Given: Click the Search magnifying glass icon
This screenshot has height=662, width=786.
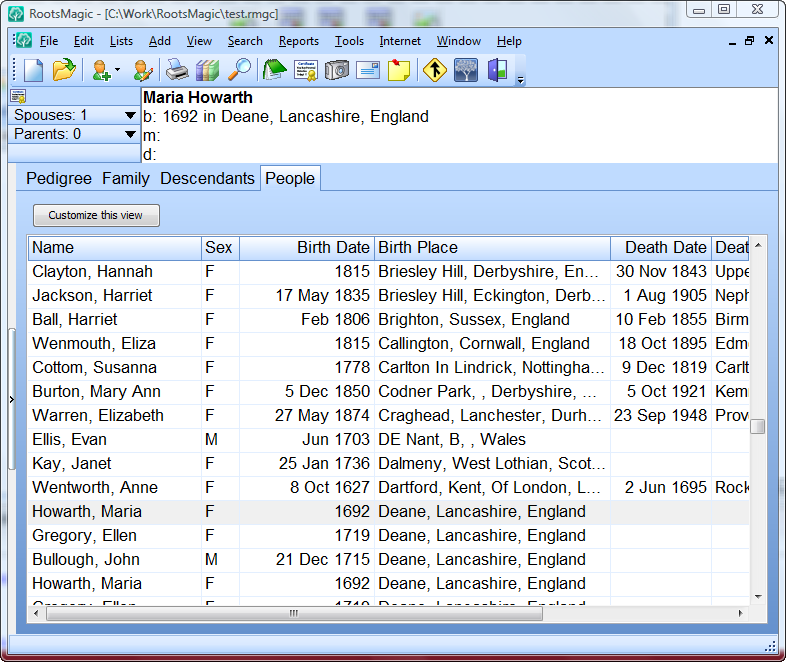Looking at the screenshot, I should pos(240,70).
